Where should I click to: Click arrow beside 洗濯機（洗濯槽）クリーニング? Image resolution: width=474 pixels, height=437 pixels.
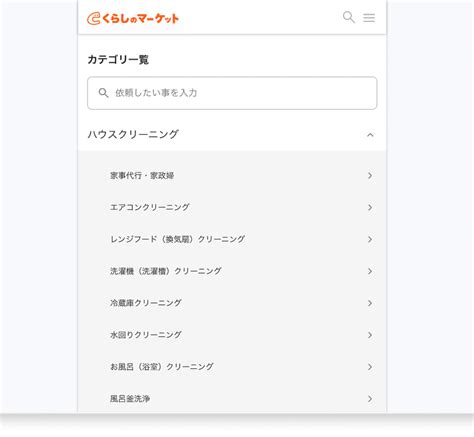click(370, 271)
